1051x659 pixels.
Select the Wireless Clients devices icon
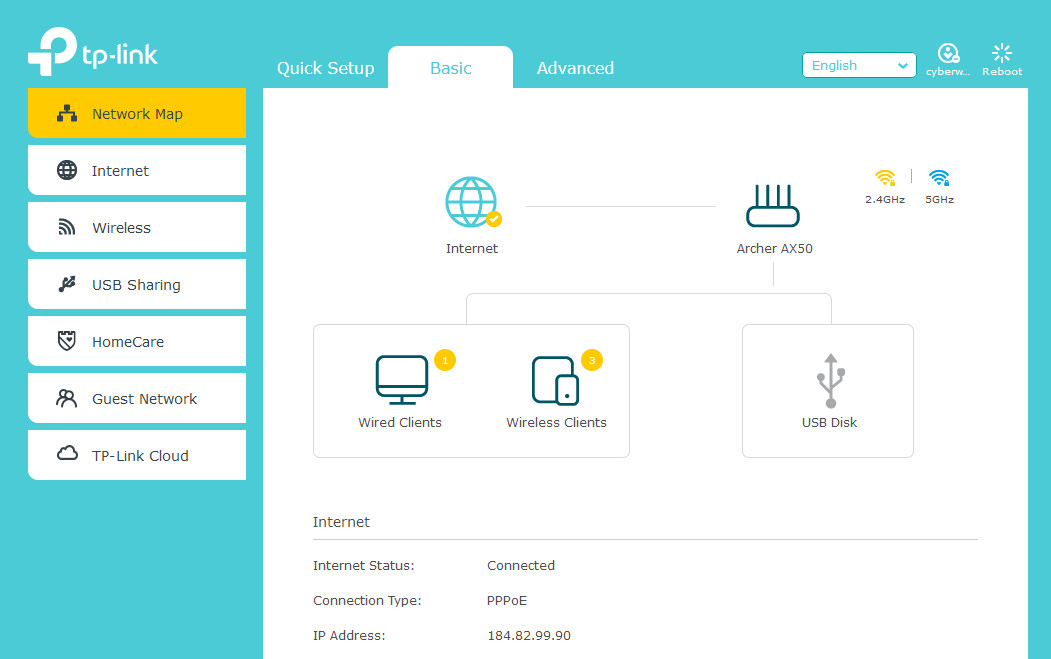click(555, 380)
